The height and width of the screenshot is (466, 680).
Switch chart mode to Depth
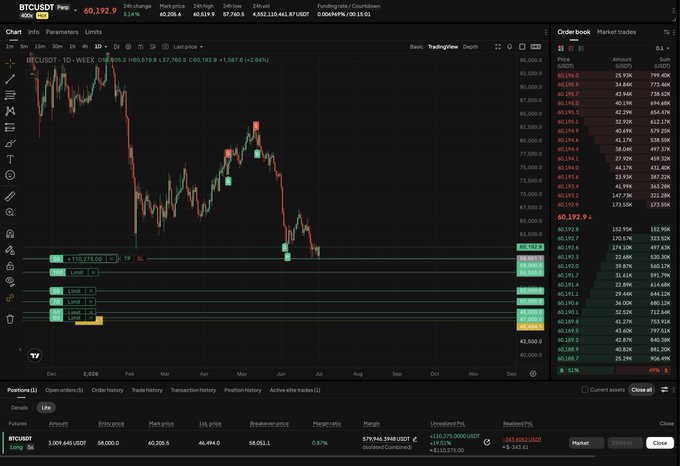(x=470, y=47)
